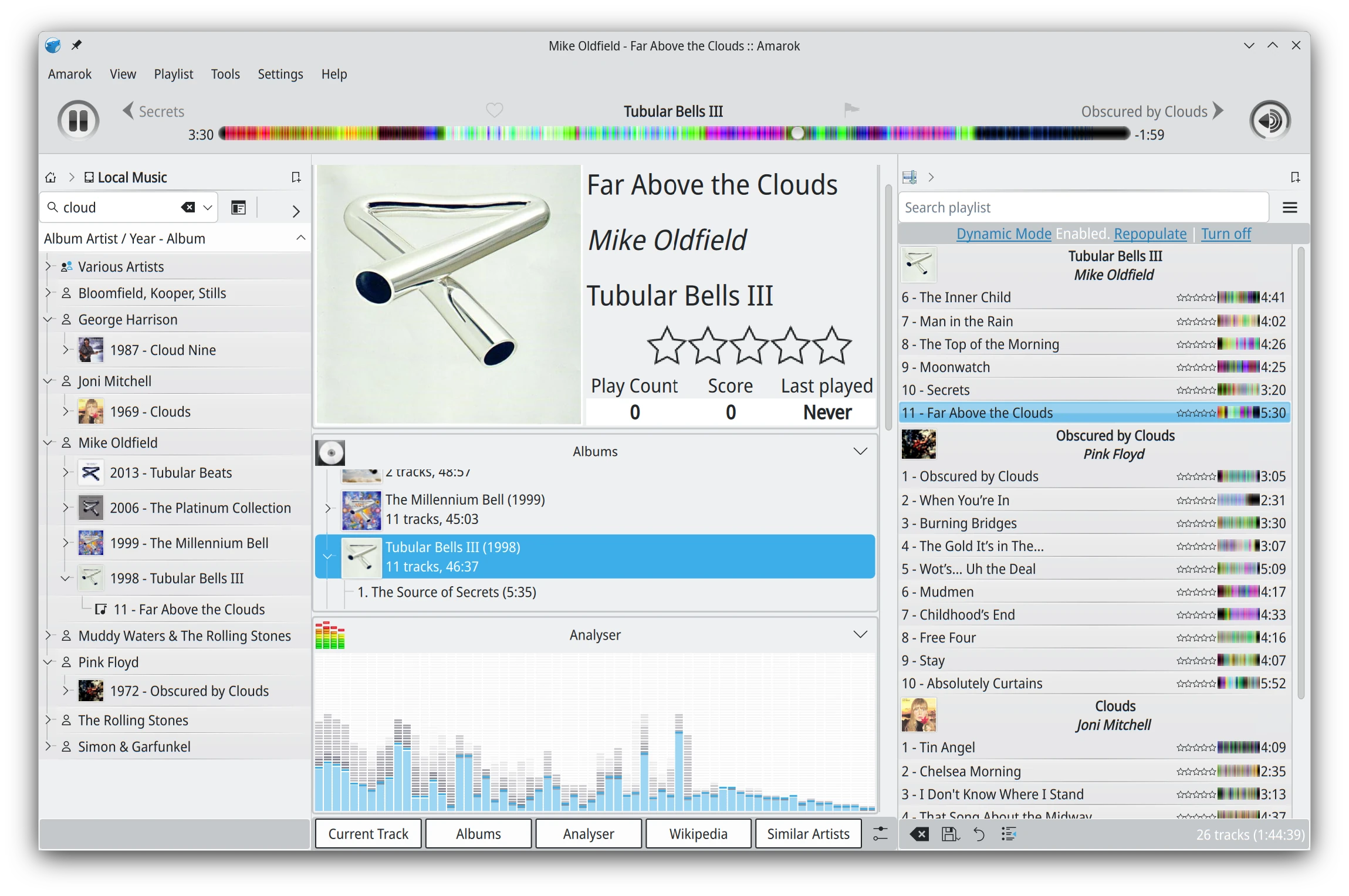Pause playback with the pause button
The image size is (1349, 896).
(78, 121)
